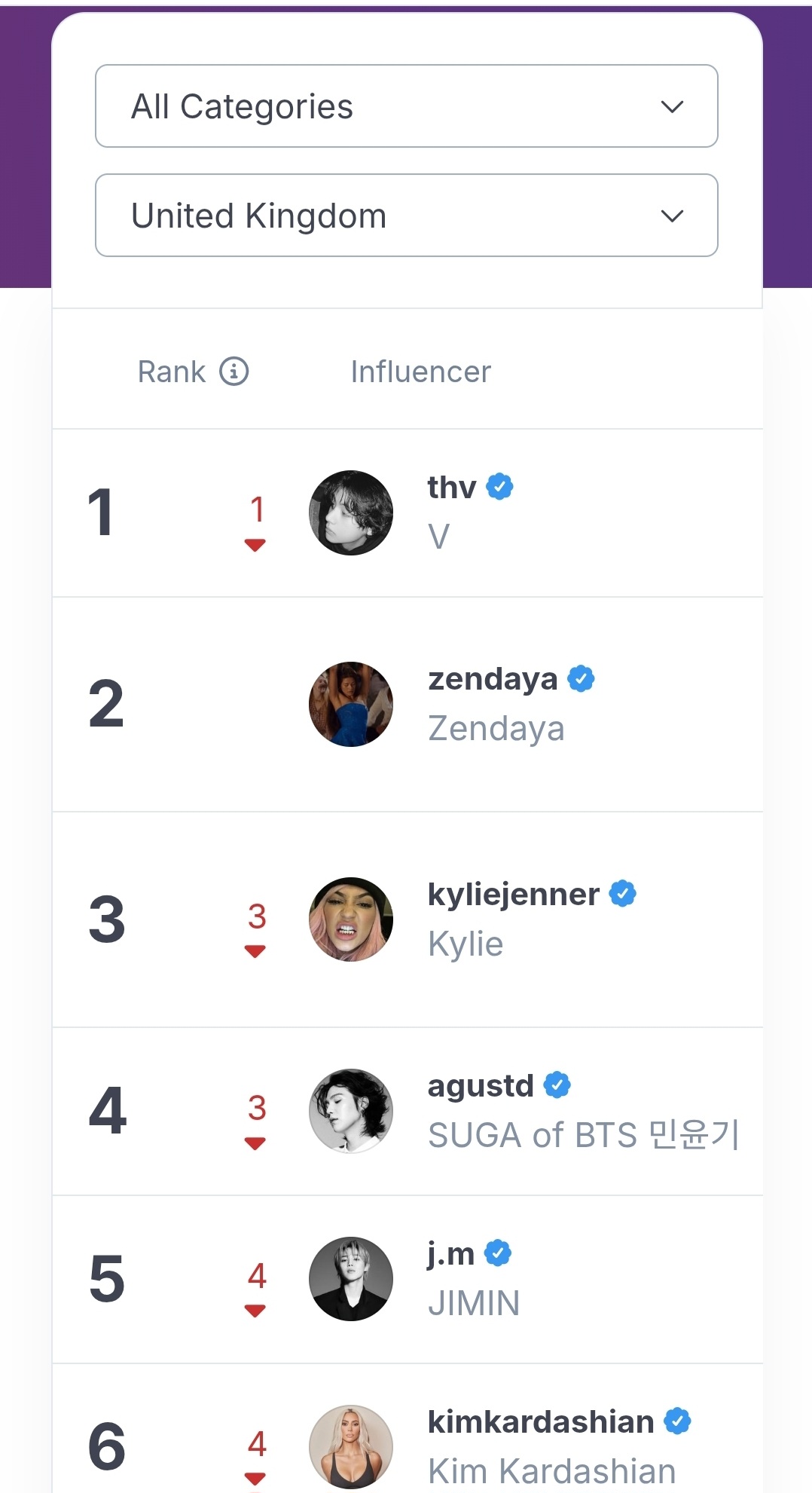Click the Rank info icon

(234, 372)
